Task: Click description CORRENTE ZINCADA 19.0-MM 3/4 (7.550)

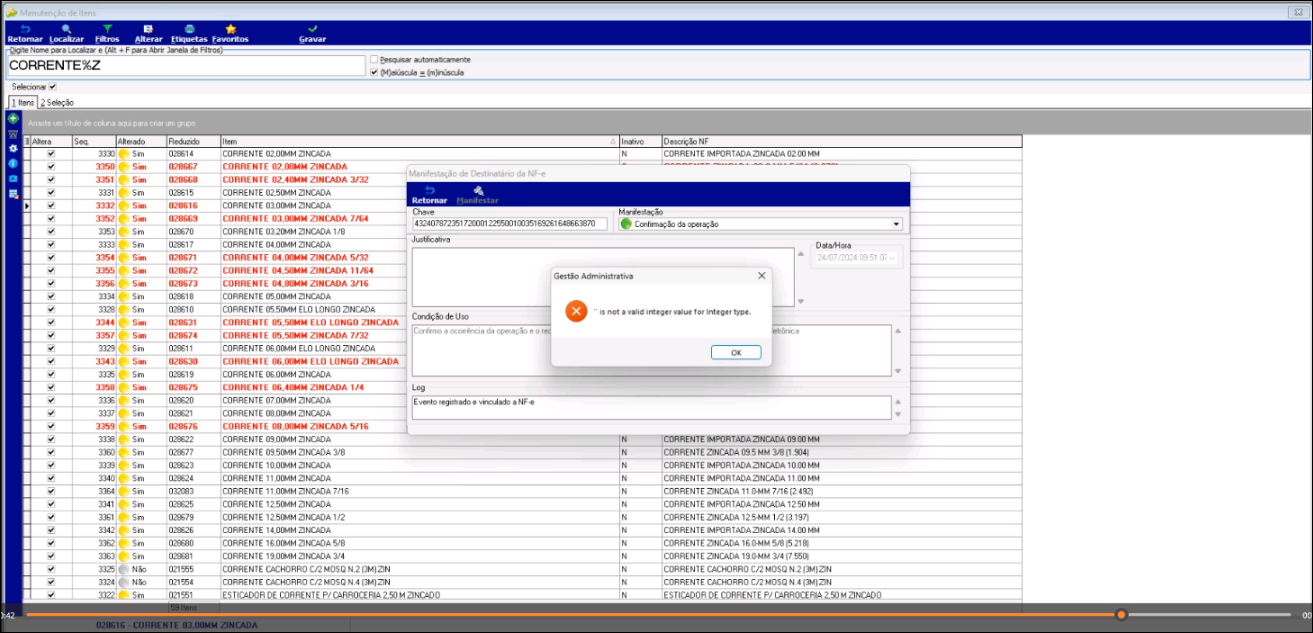Action: 739,556
